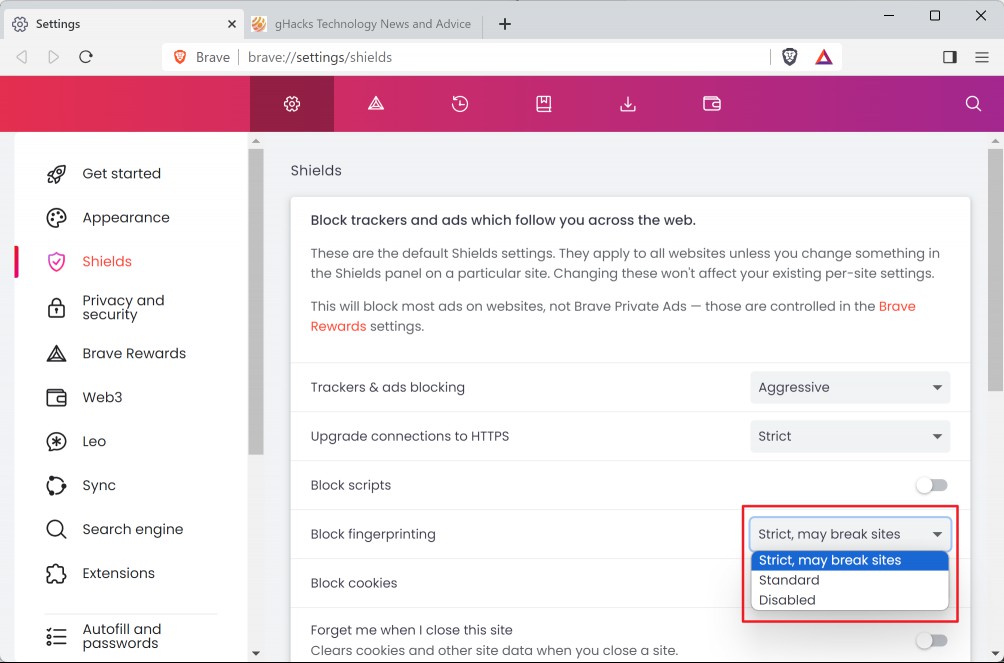The height and width of the screenshot is (663, 1004).
Task: Open the History clock icon in top bar
Action: 460,104
